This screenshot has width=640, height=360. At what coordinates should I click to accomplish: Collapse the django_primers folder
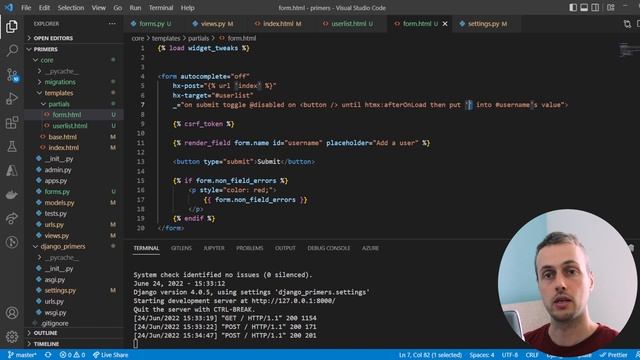(x=73, y=247)
